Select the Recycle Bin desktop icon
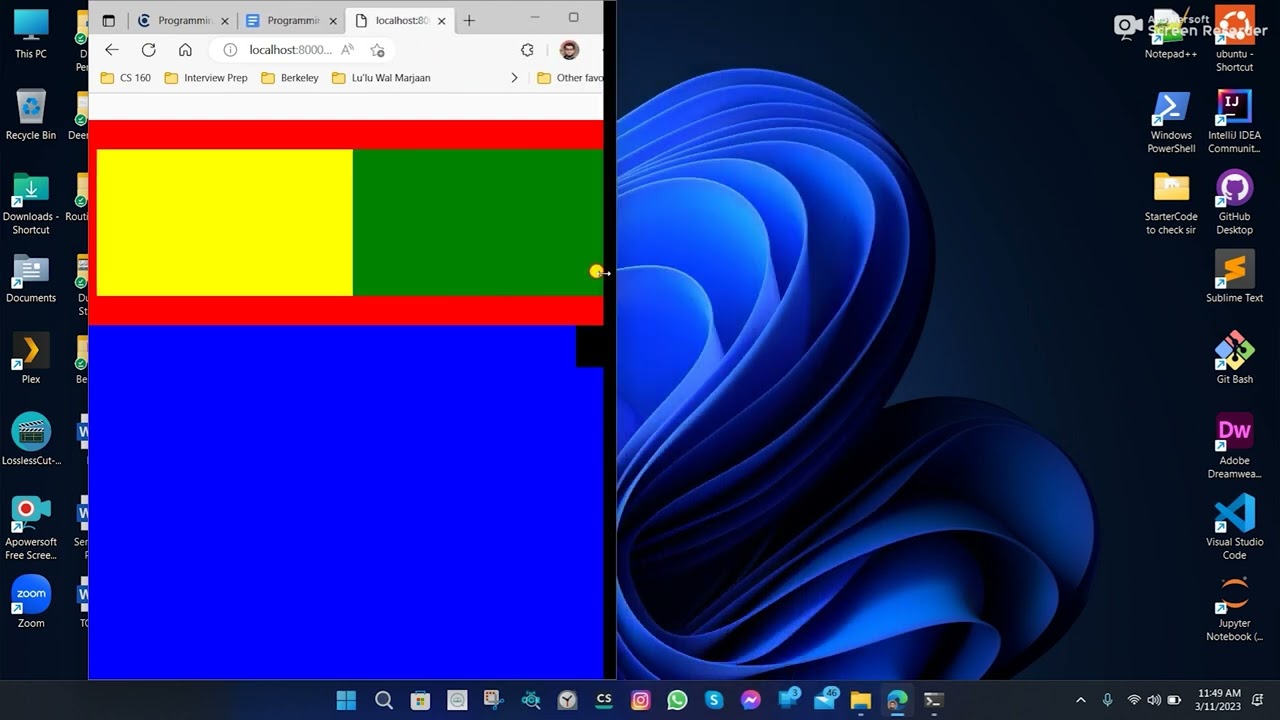 (31, 115)
